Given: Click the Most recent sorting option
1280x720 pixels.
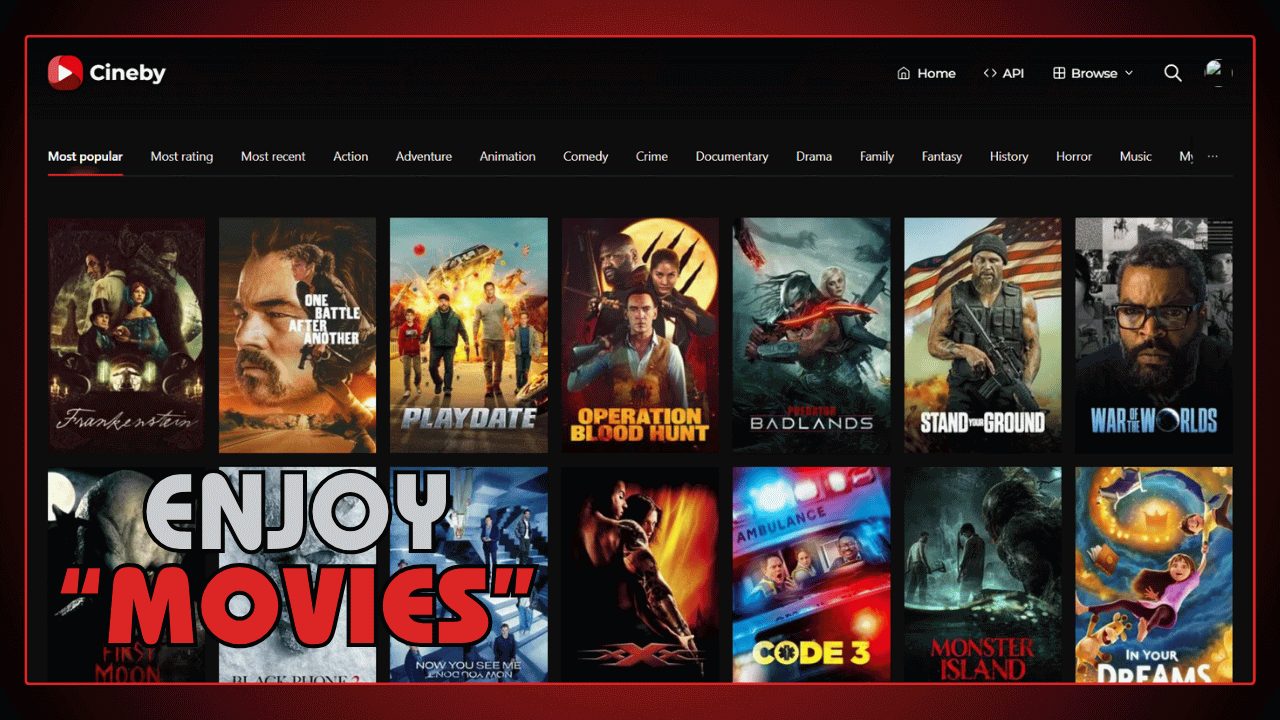Looking at the screenshot, I should (x=273, y=156).
